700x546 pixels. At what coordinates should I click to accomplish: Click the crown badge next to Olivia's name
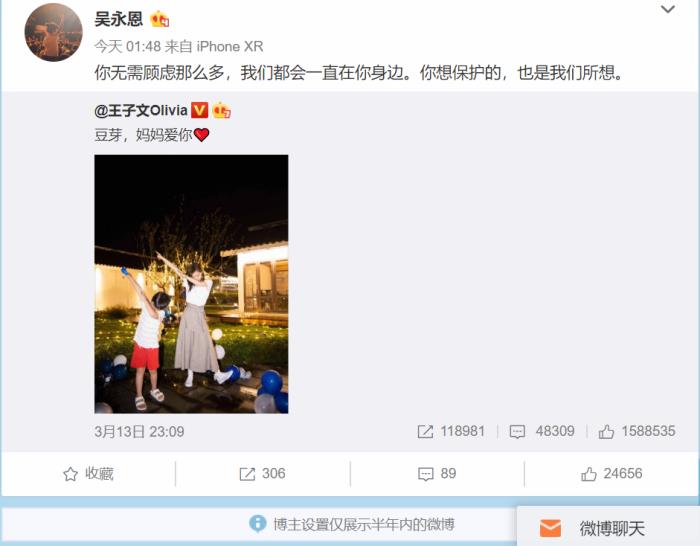coord(221,110)
